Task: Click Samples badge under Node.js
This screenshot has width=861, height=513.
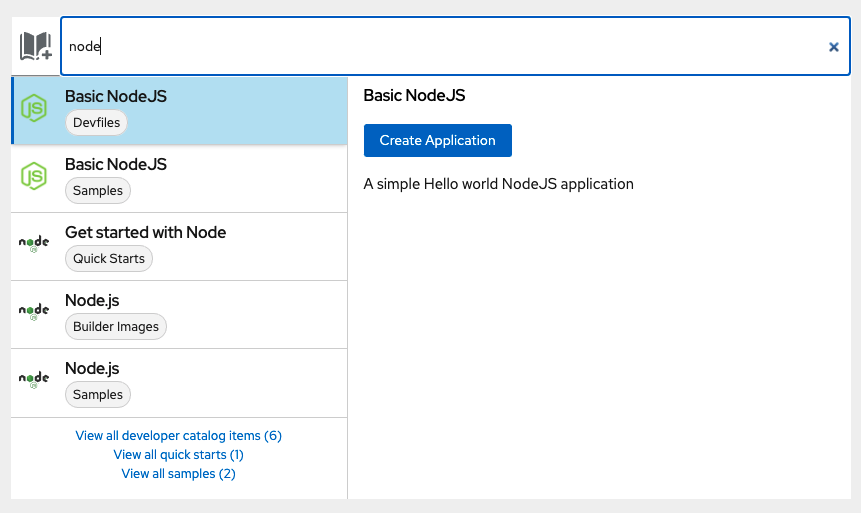Action: (x=98, y=395)
